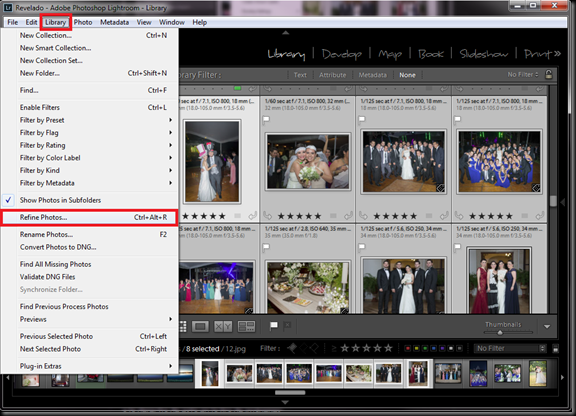Rotate two-brides photo counterclockwise
The height and width of the screenshot is (416, 576).
coord(267,216)
